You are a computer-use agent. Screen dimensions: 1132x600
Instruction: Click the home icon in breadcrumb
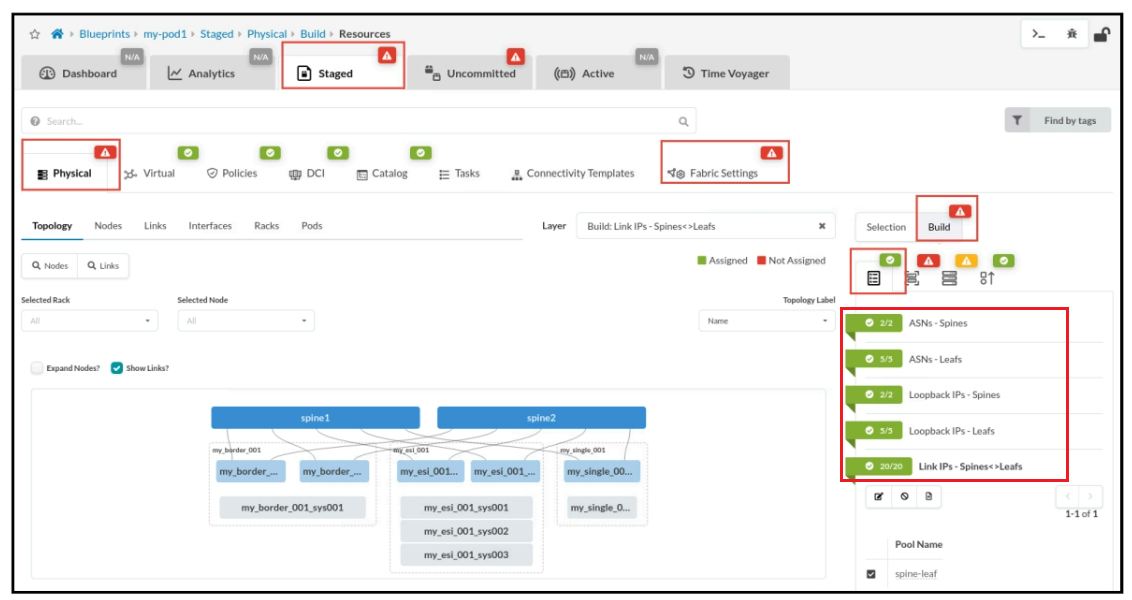[57, 34]
